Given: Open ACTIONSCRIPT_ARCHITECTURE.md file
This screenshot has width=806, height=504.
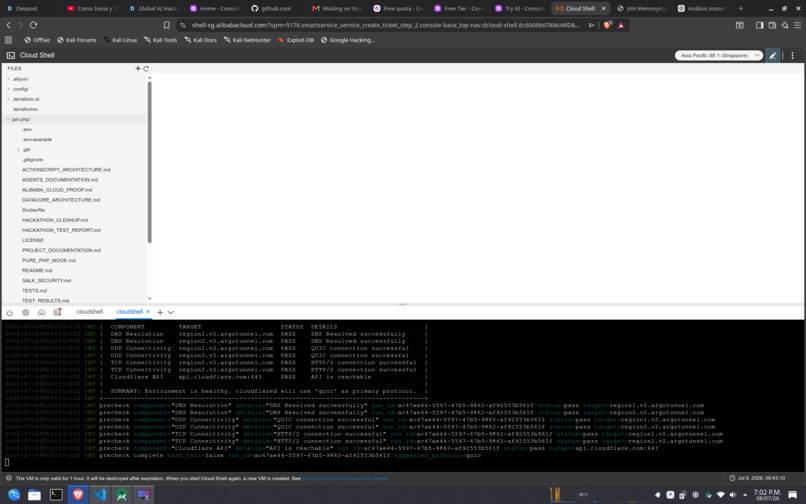Looking at the screenshot, I should click(x=66, y=170).
